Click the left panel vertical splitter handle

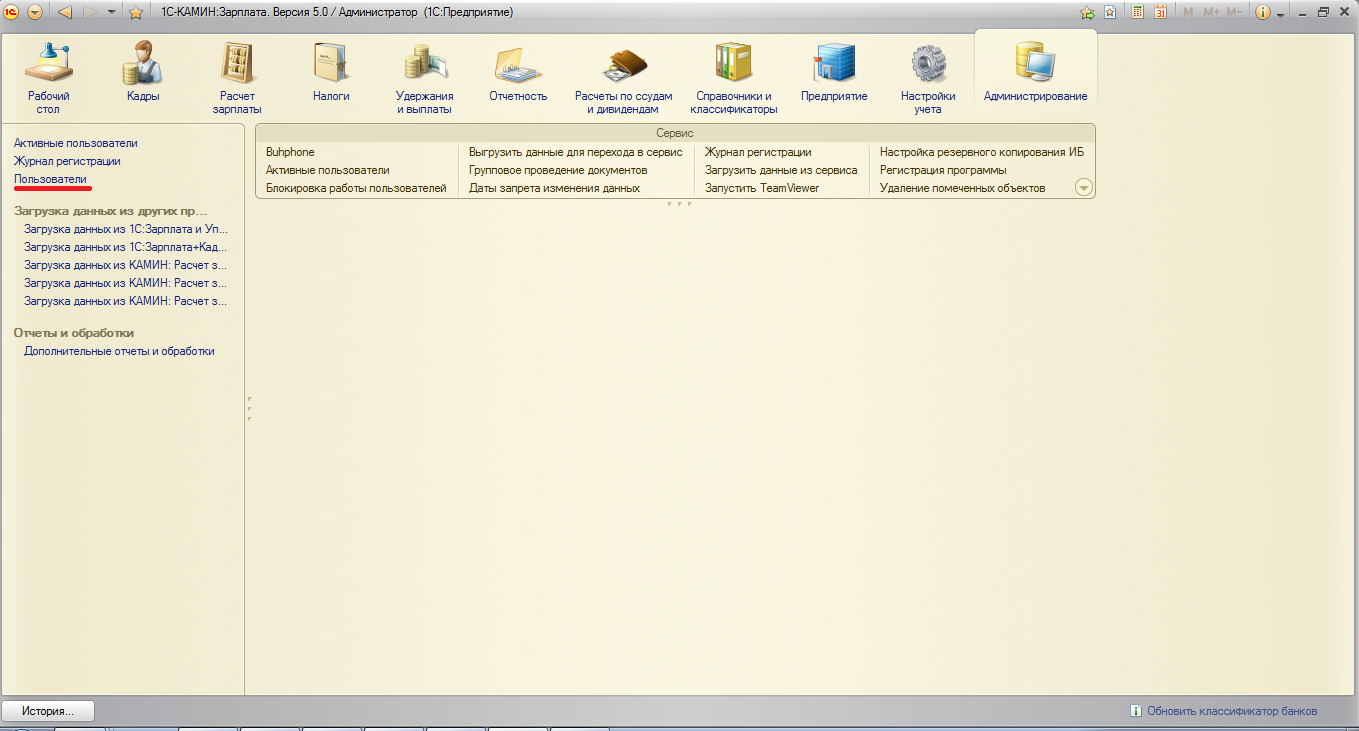point(248,409)
